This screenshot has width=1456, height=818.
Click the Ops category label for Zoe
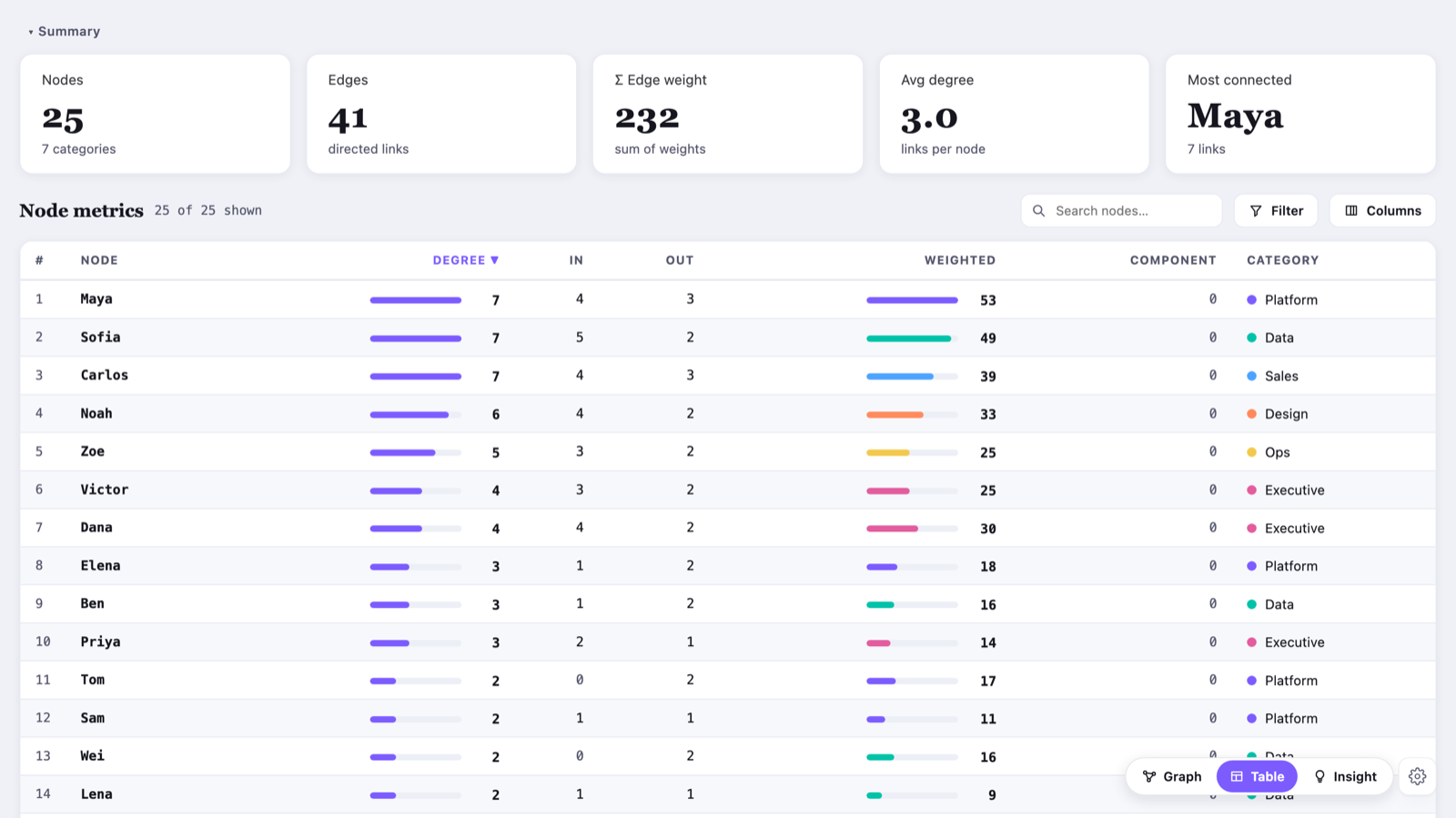pyautogui.click(x=1278, y=452)
